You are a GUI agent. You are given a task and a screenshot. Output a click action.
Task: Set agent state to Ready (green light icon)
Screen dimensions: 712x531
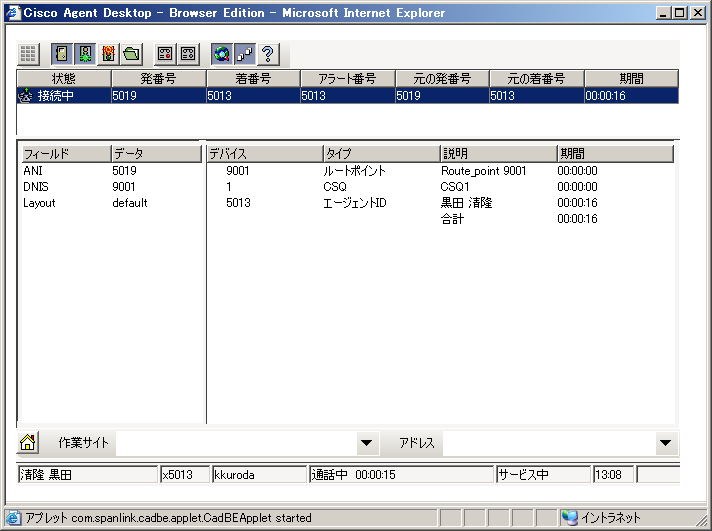click(x=85, y=54)
